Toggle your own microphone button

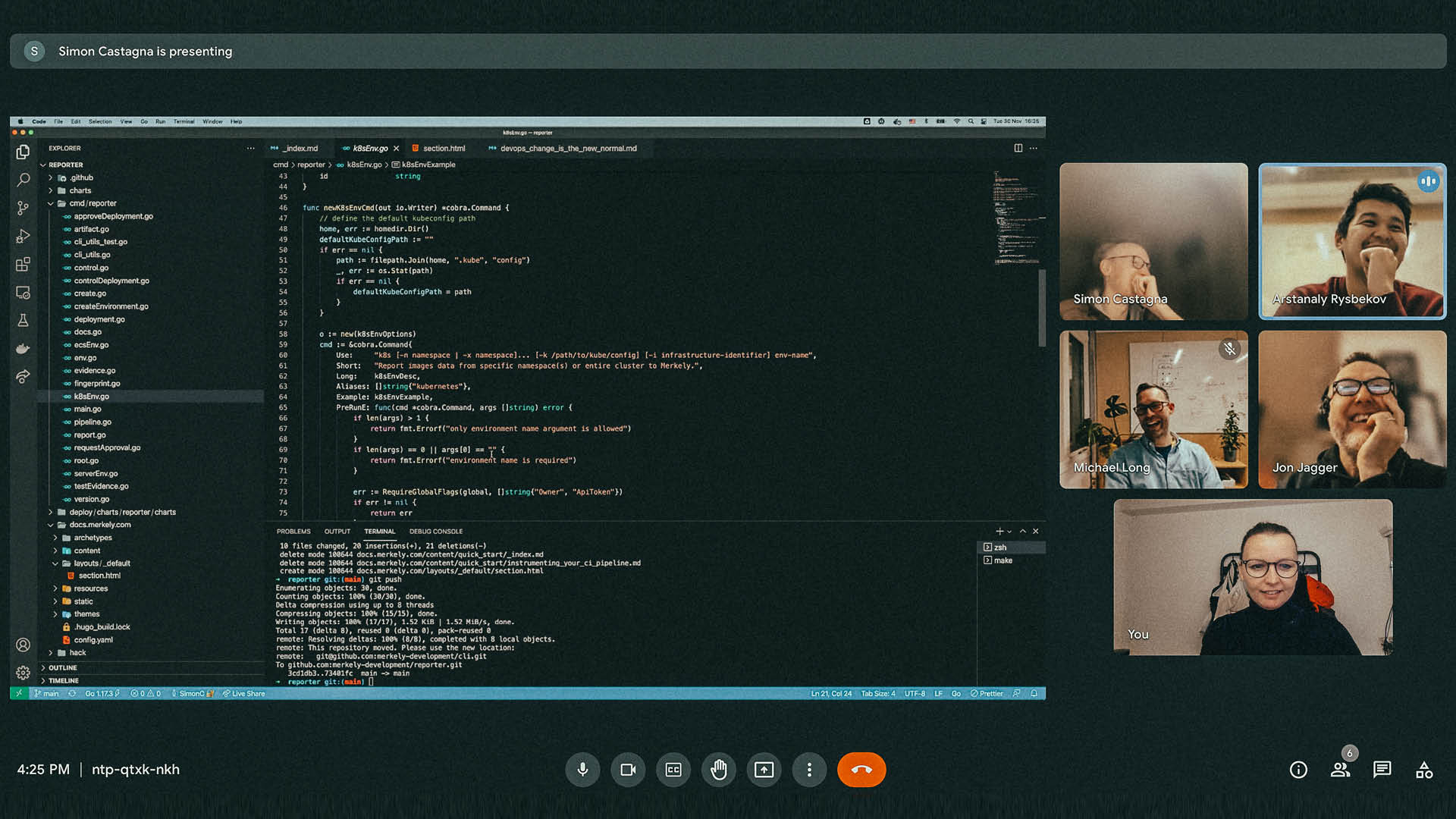tap(582, 769)
